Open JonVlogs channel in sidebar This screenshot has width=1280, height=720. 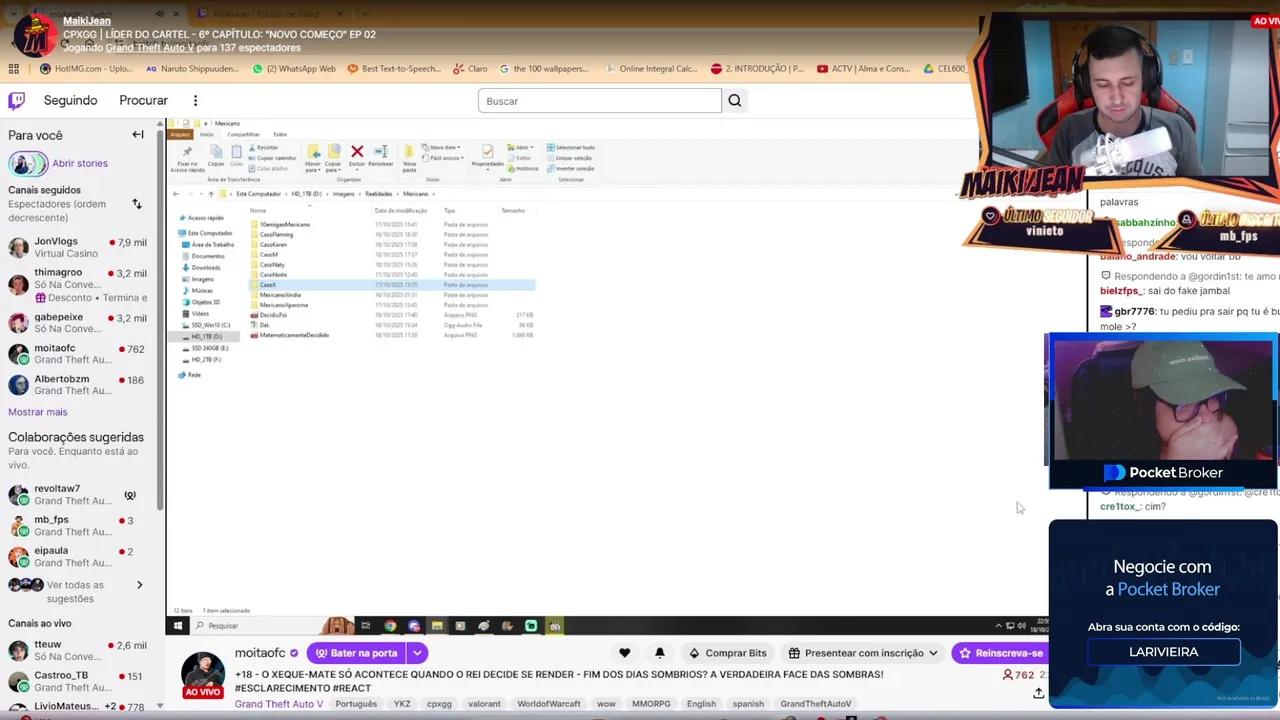78,247
